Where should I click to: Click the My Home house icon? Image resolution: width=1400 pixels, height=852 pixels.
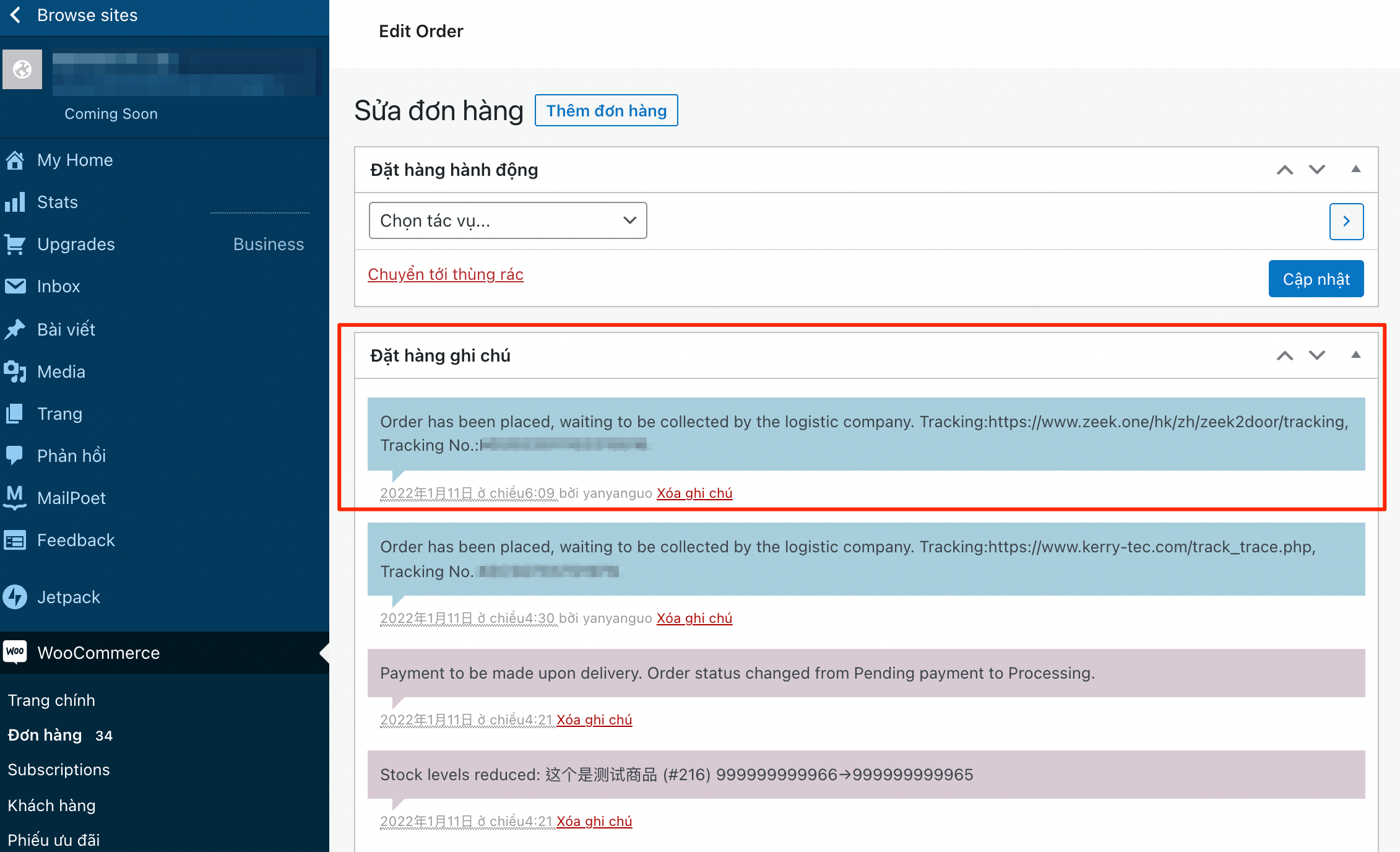(x=15, y=160)
